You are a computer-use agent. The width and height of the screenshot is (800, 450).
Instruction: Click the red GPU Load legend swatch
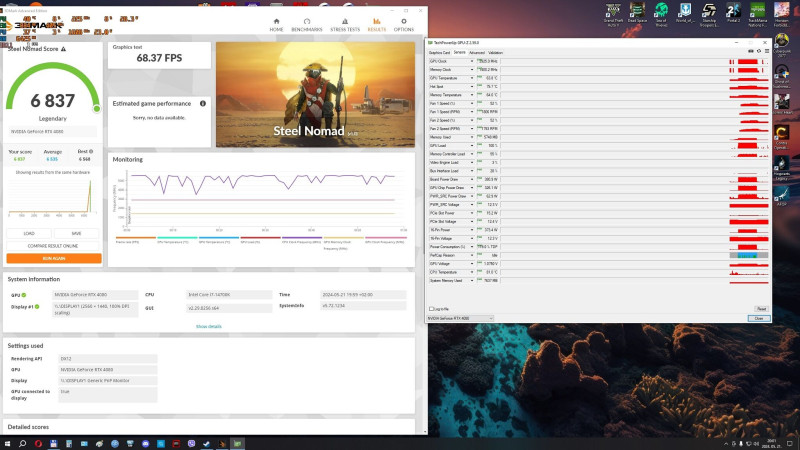pos(260,238)
